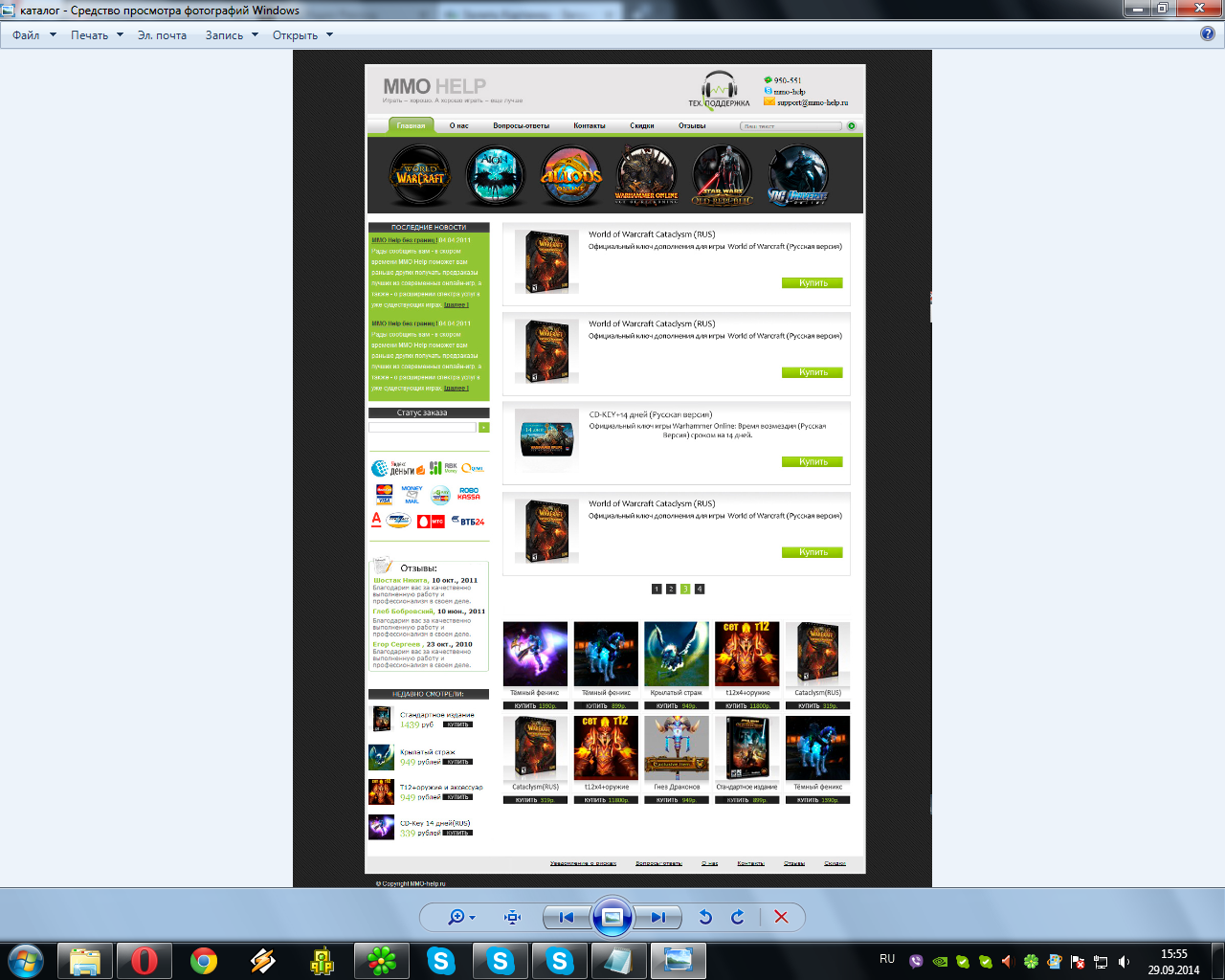Select Вопросы-ответы in the pictured site nav
The image size is (1225, 980).
click(x=522, y=125)
